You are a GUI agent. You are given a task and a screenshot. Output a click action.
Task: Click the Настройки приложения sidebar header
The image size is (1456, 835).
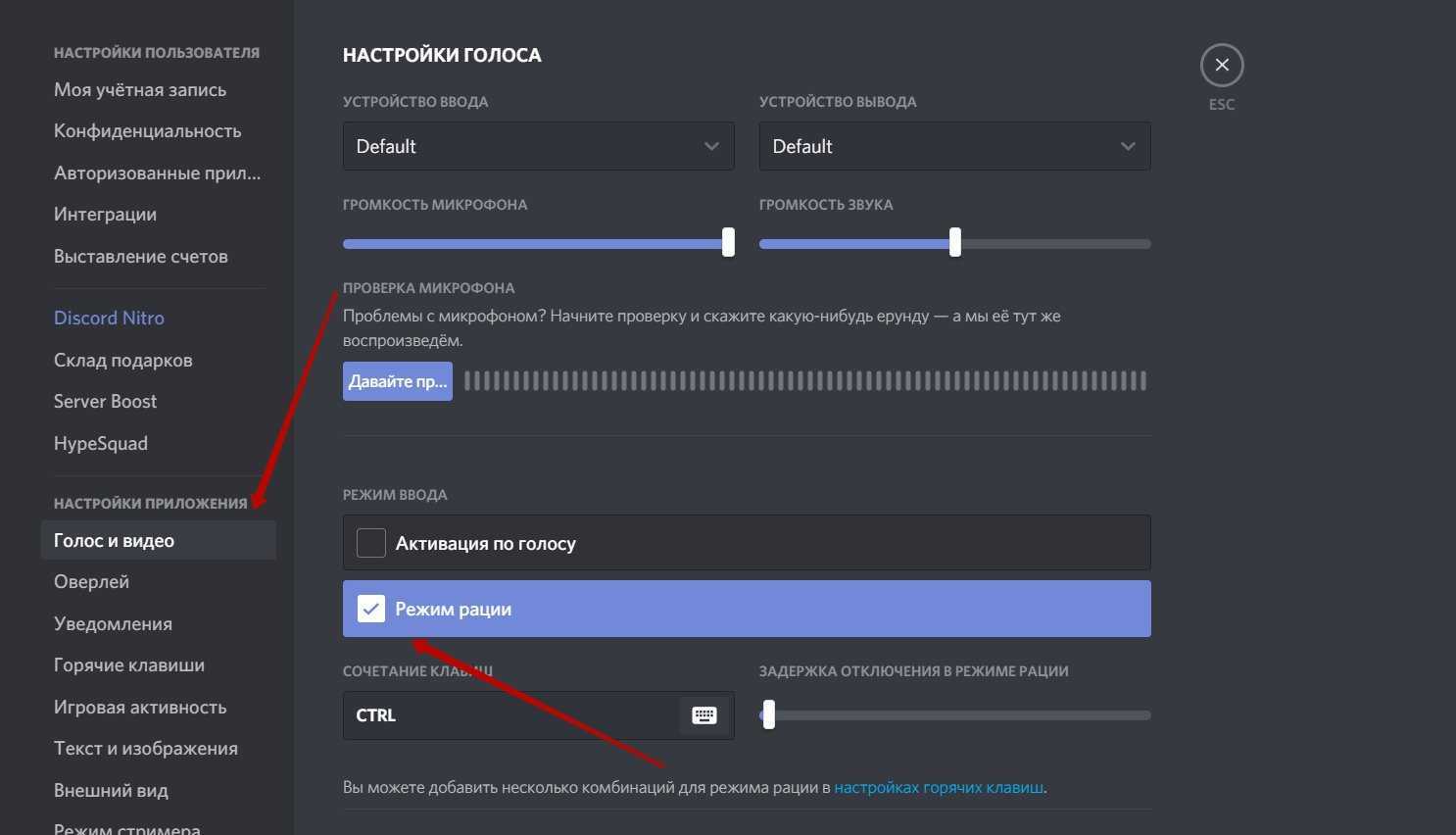click(x=151, y=504)
